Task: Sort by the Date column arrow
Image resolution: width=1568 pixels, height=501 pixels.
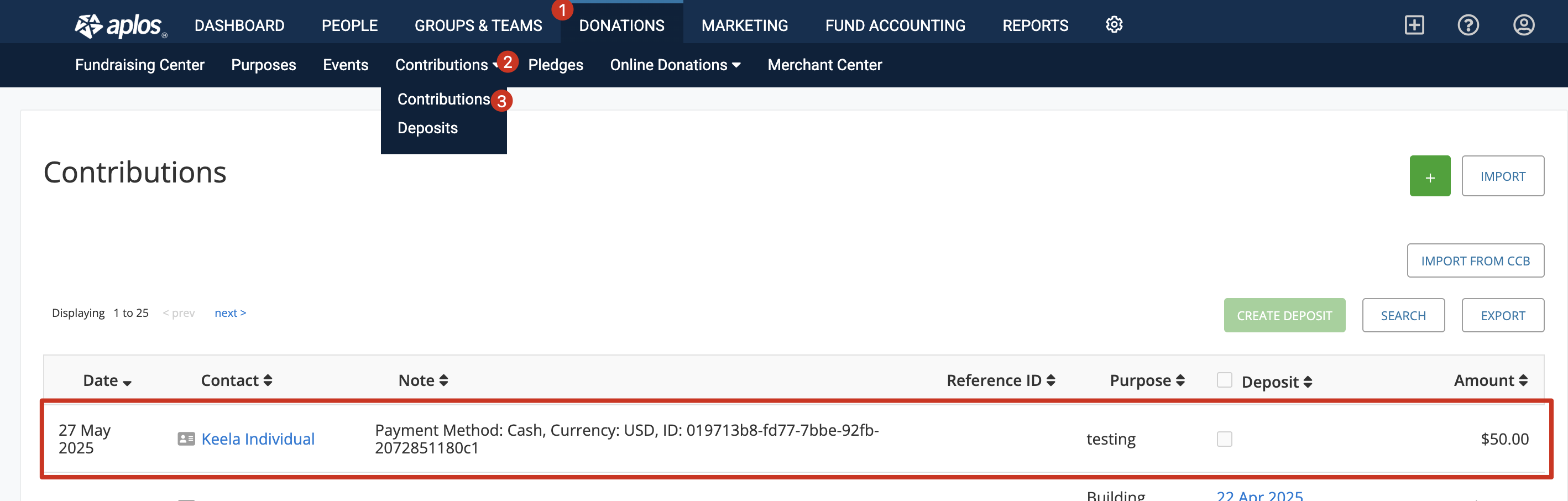Action: pyautogui.click(x=127, y=382)
